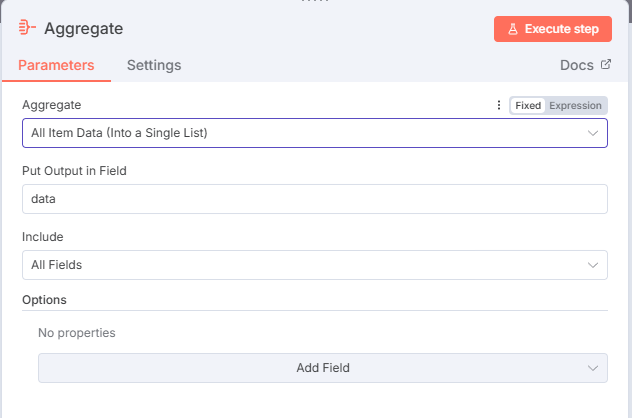632x418 pixels.
Task: Run the node with Execute step
Action: point(552,29)
